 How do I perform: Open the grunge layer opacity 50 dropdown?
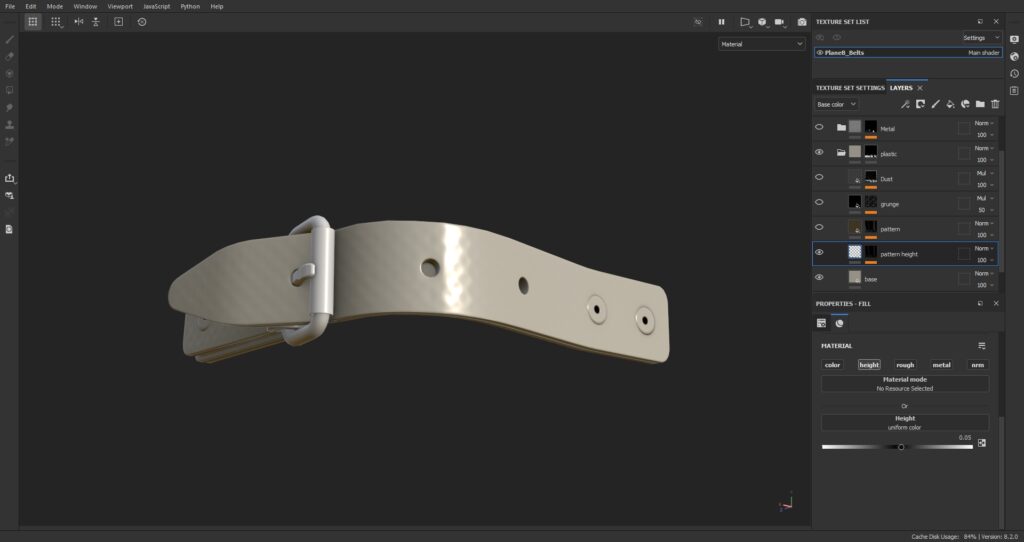pos(984,210)
